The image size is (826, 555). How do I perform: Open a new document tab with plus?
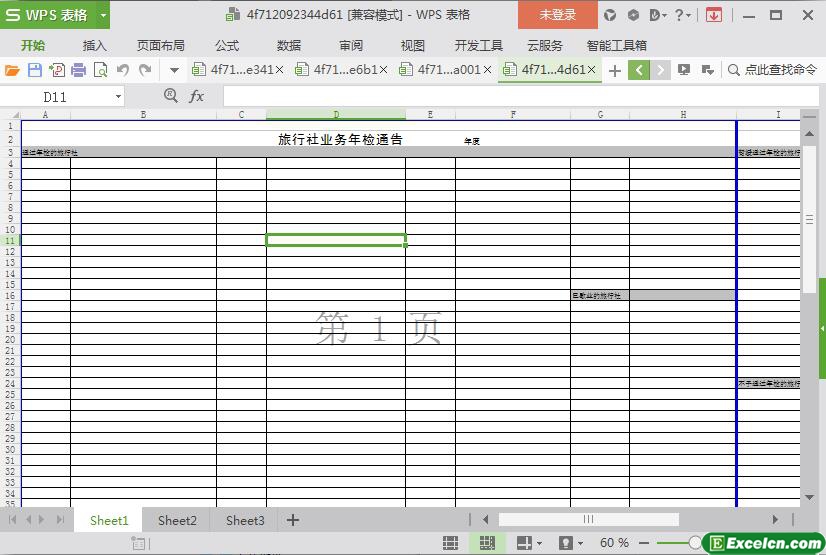[614, 70]
